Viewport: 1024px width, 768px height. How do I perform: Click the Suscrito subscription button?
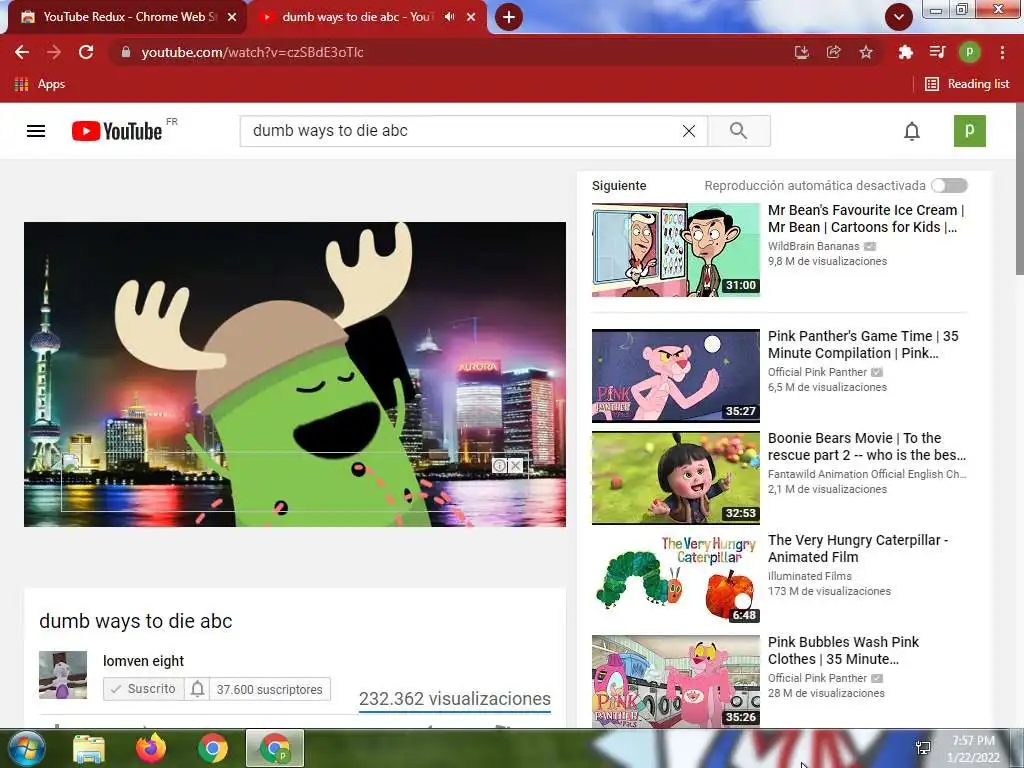(x=144, y=689)
